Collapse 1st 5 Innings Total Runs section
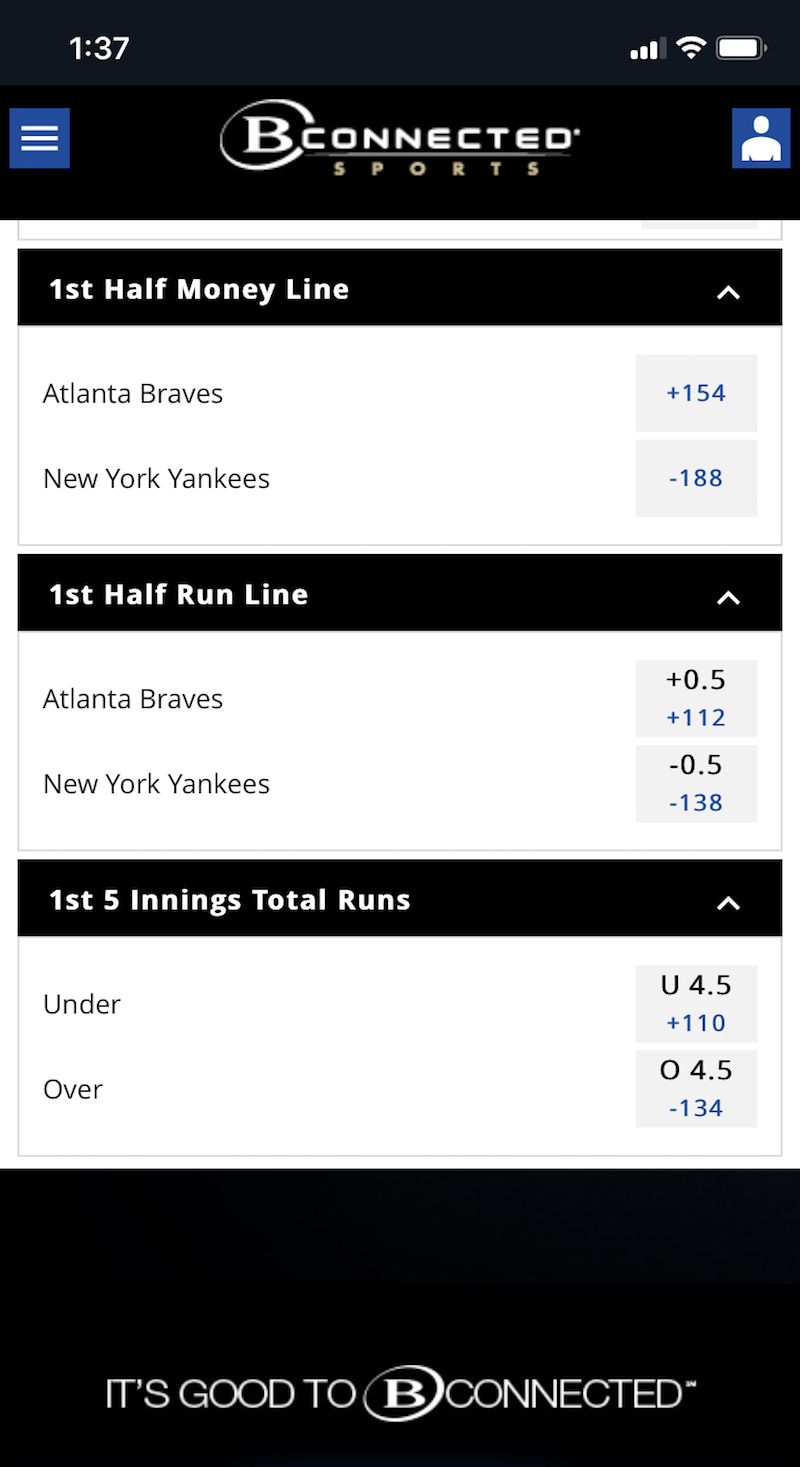This screenshot has height=1467, width=800. point(729,902)
